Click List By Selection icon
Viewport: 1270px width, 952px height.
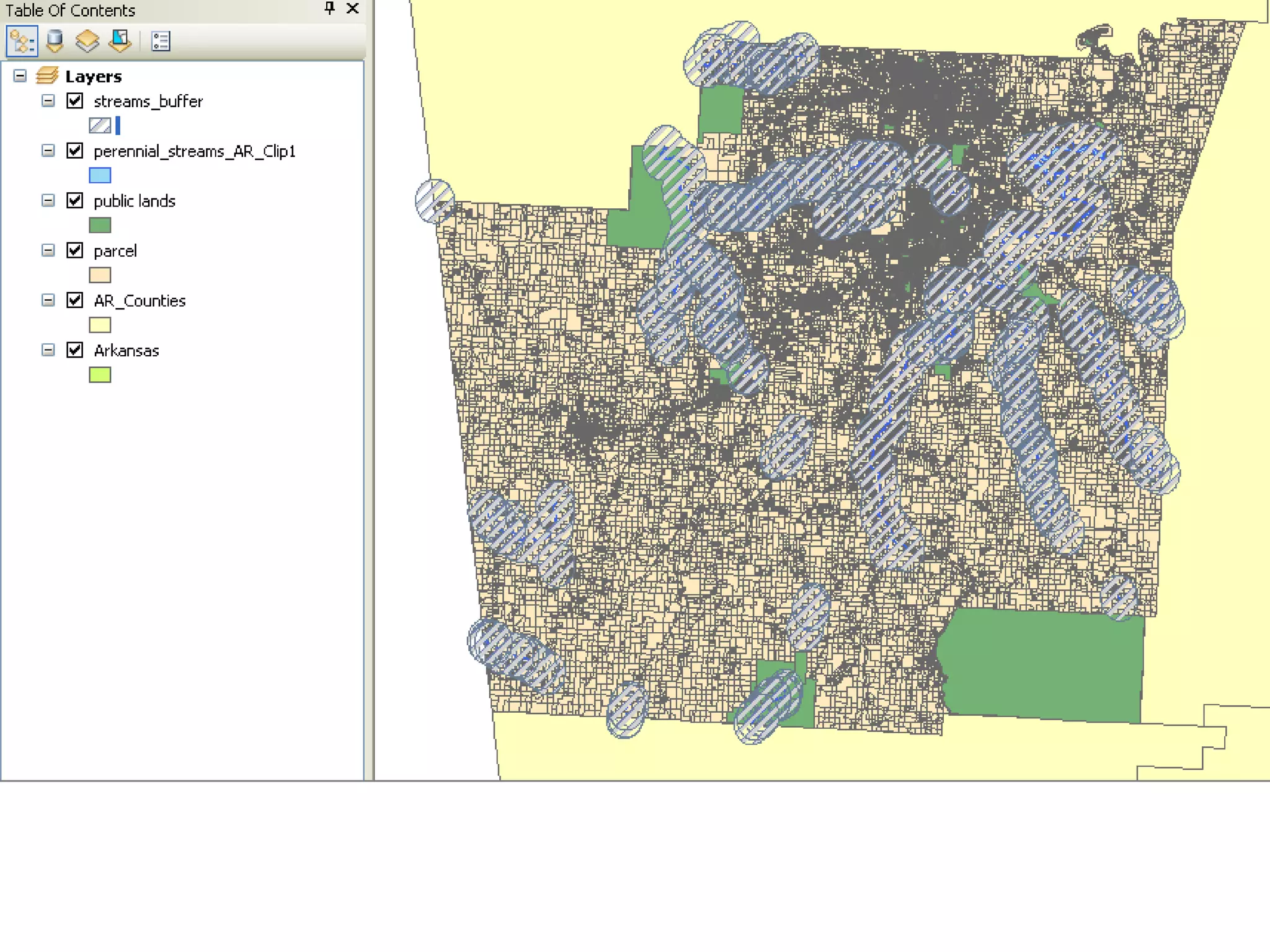(x=120, y=42)
